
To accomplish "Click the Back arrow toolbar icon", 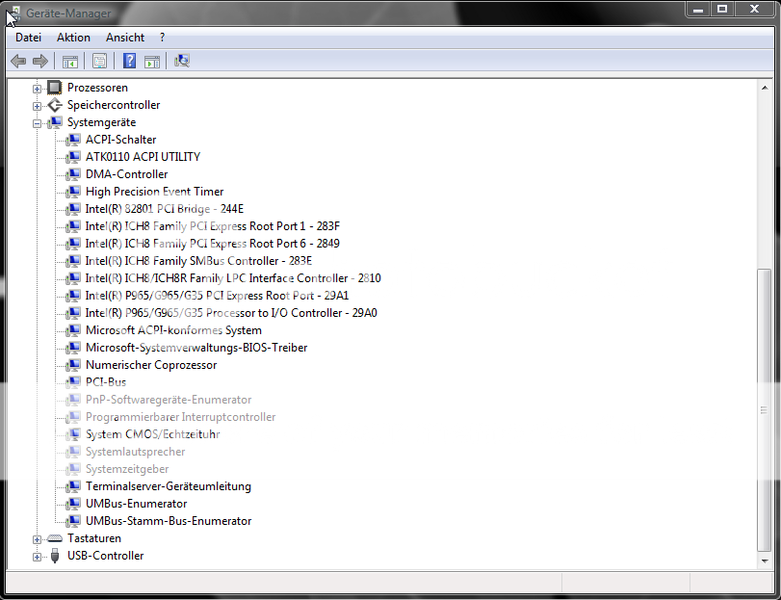I will 18,61.
